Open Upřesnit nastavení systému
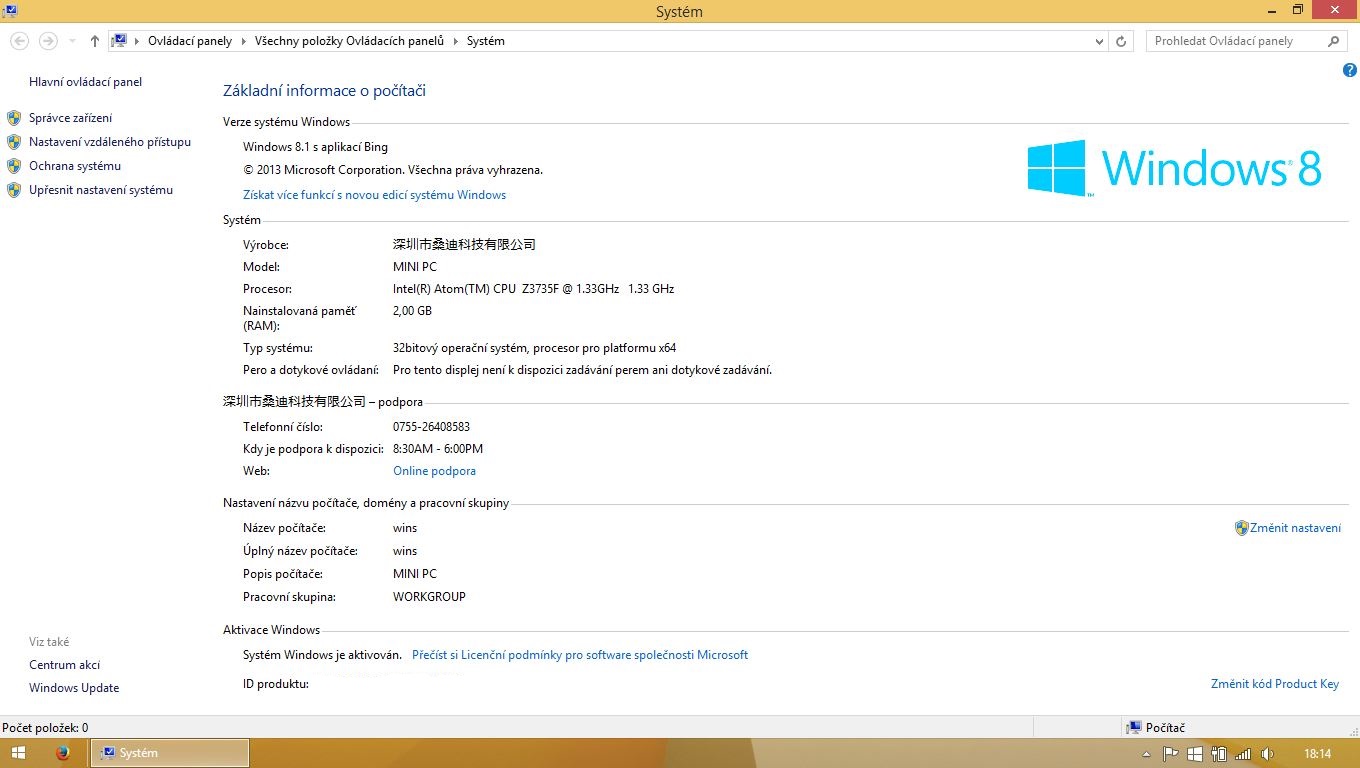Screen dimensions: 1360x768 101,190
